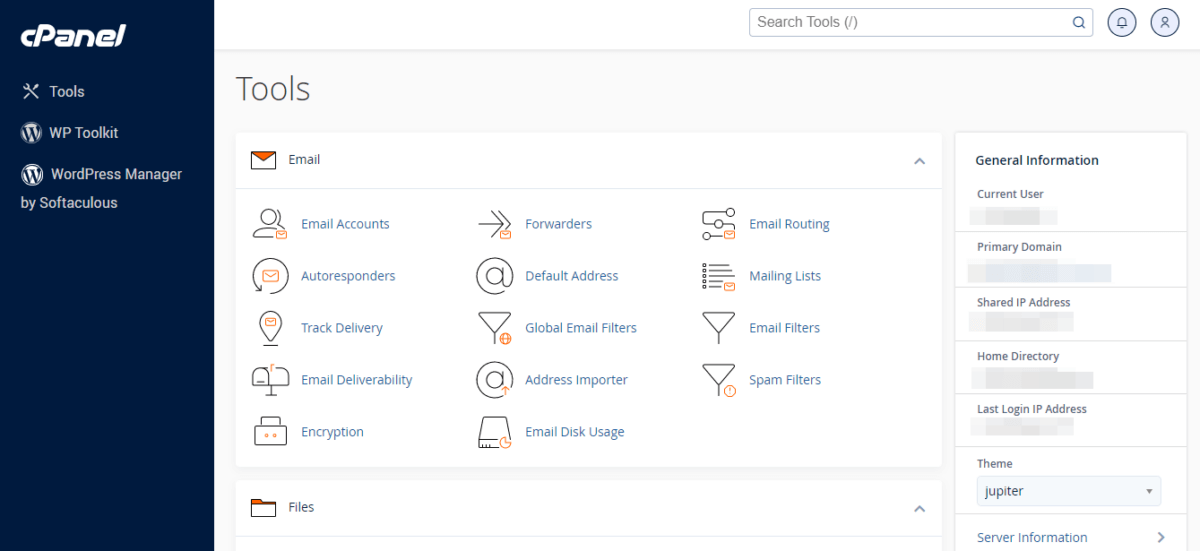Click the notifications bell icon
Viewport: 1200px width, 551px height.
click(1122, 22)
